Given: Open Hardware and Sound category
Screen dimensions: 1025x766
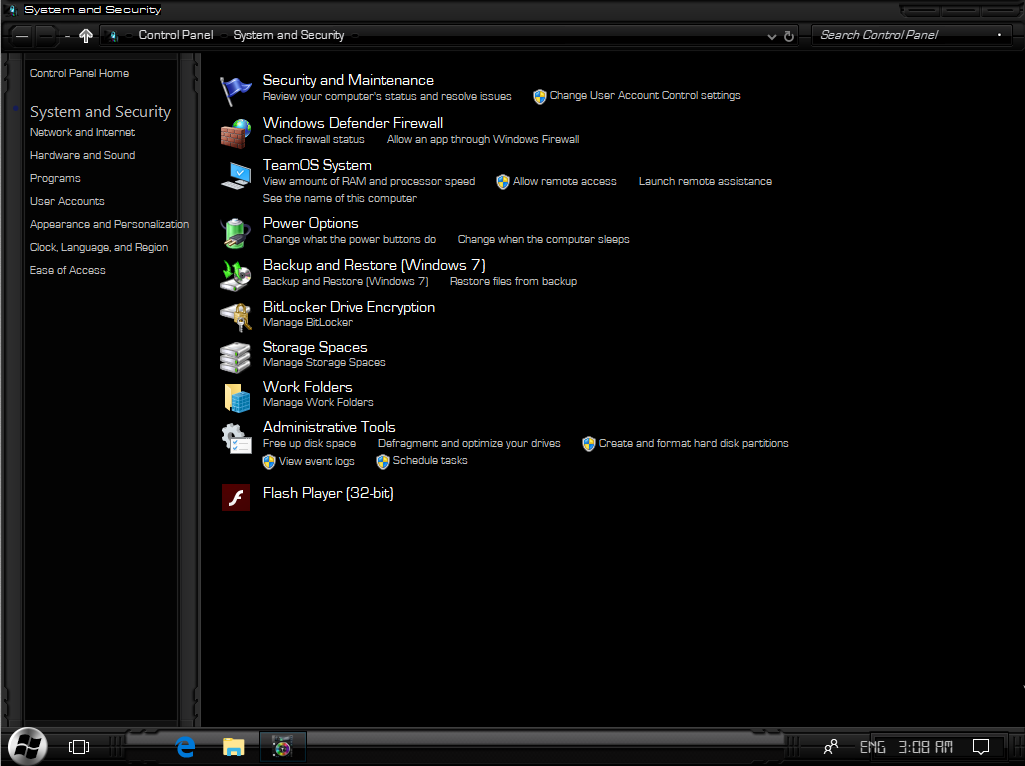Looking at the screenshot, I should click(82, 155).
